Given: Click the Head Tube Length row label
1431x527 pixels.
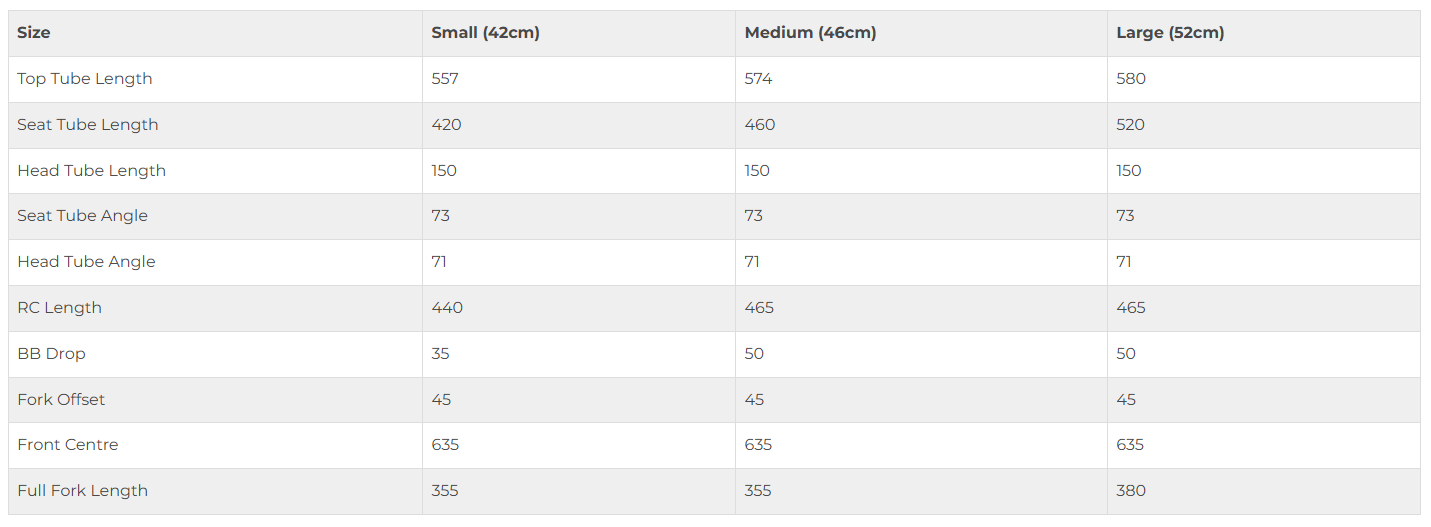Looking at the screenshot, I should (91, 171).
